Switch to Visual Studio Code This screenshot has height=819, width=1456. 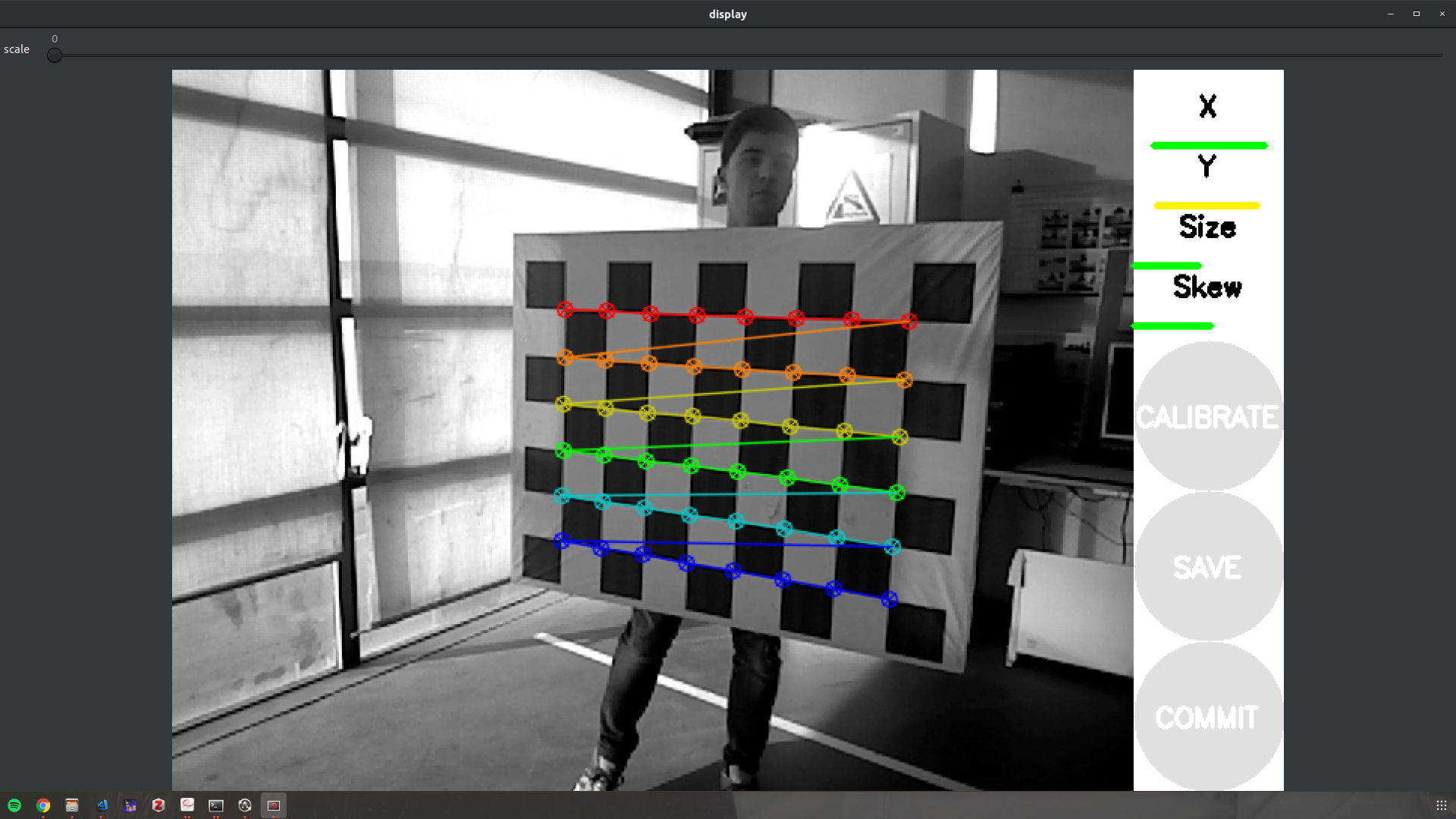(x=101, y=805)
